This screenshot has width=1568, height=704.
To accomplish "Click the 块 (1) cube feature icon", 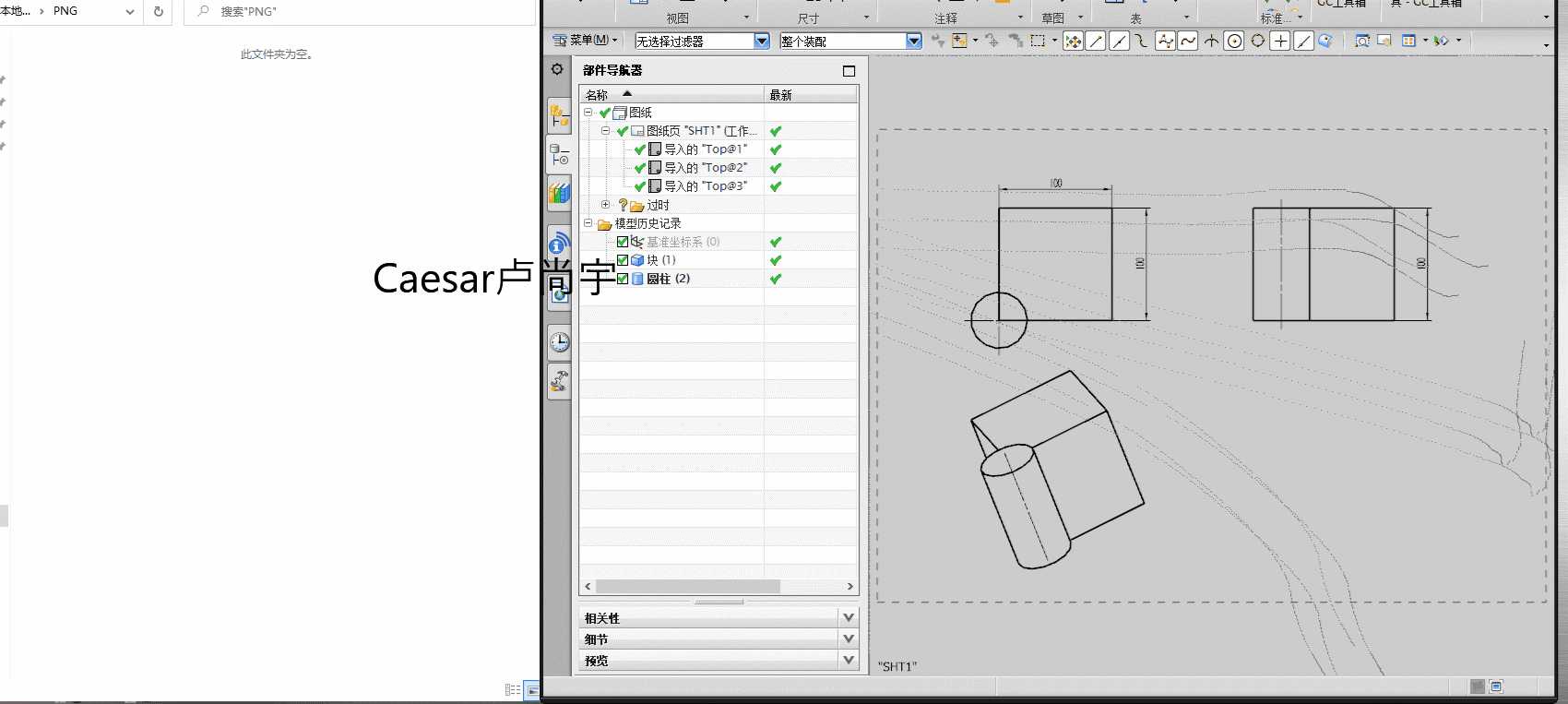I will pos(637,260).
